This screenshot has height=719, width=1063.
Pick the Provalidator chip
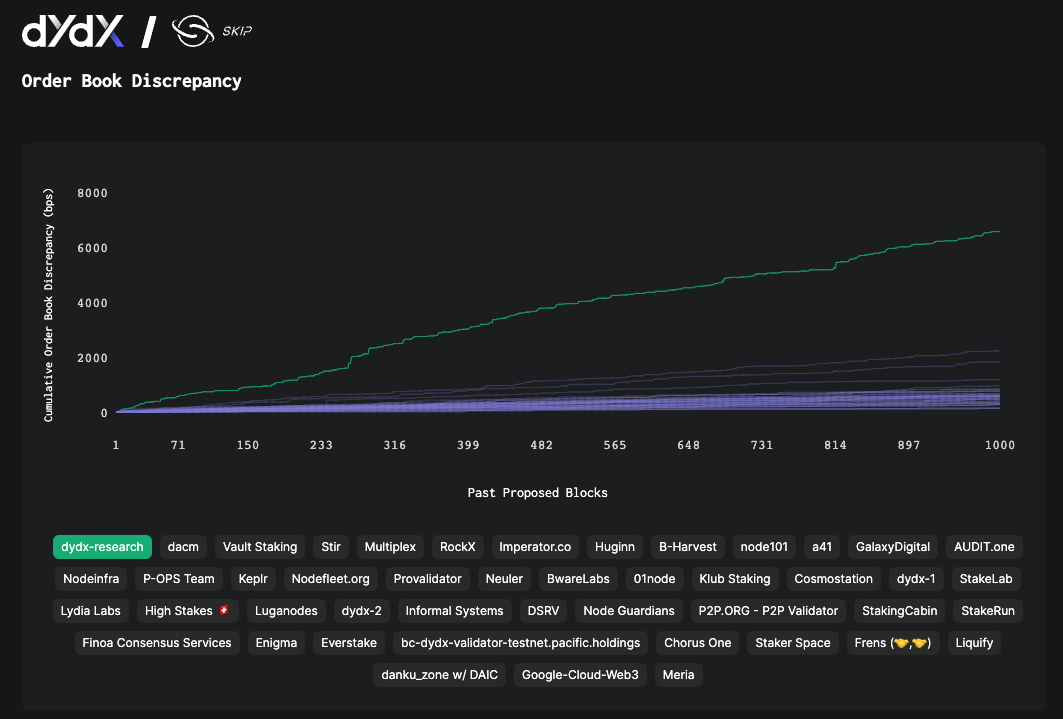tap(427, 579)
